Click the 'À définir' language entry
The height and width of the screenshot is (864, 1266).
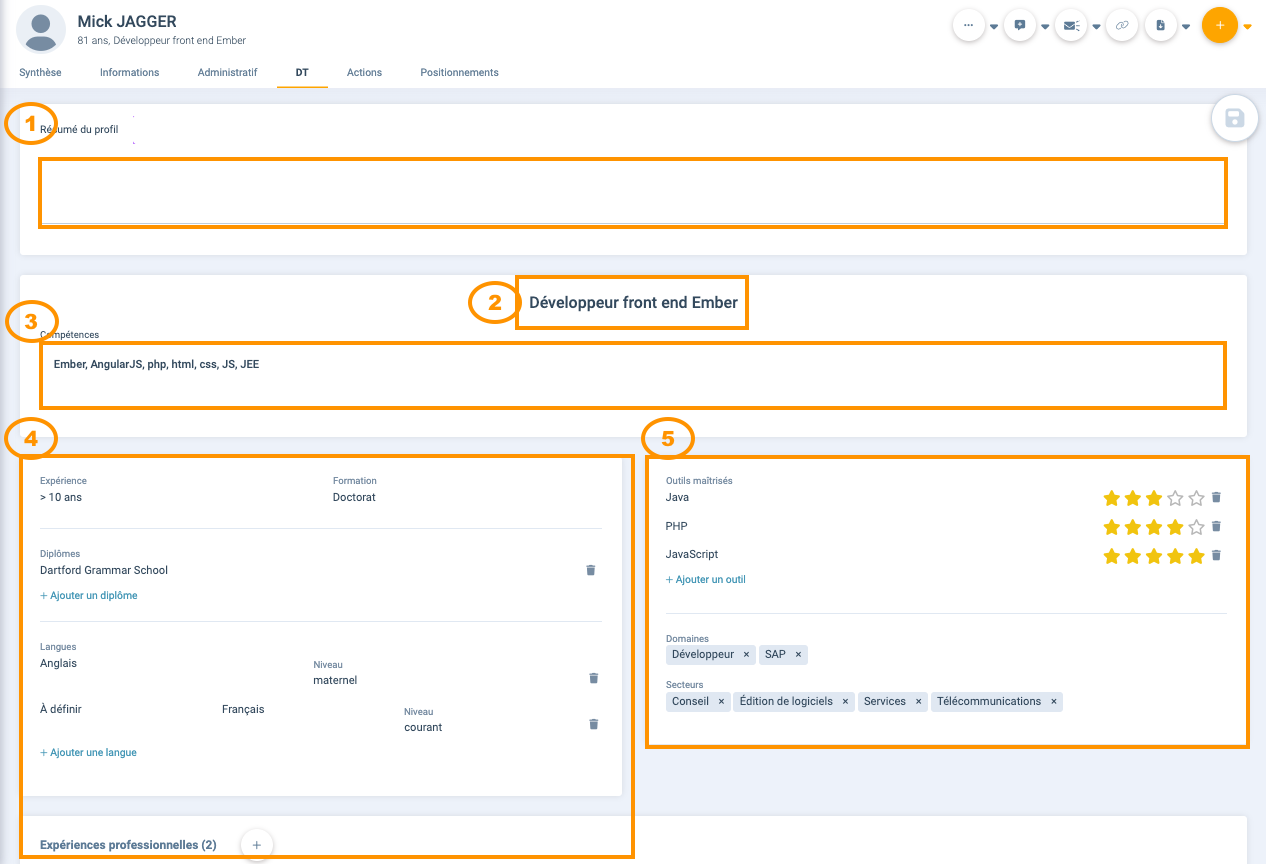point(61,710)
